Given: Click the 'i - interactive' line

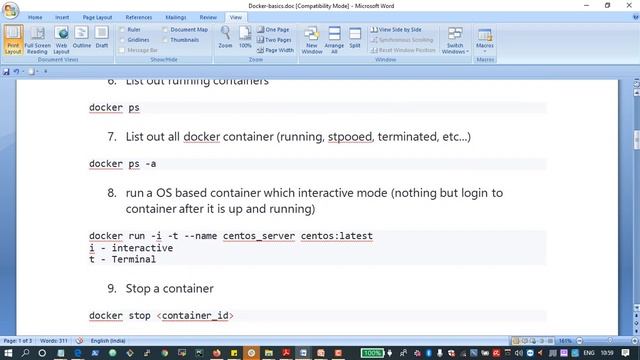Looking at the screenshot, I should pyautogui.click(x=131, y=248).
